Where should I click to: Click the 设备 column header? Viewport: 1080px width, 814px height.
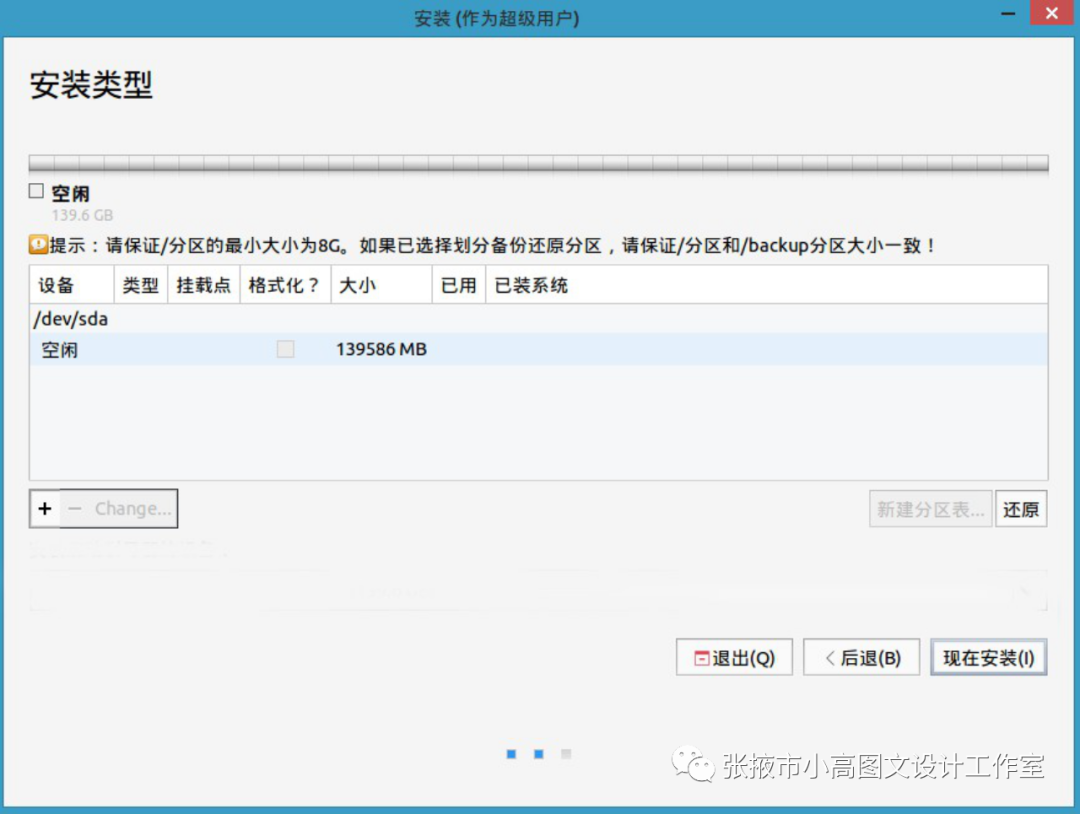[57, 285]
